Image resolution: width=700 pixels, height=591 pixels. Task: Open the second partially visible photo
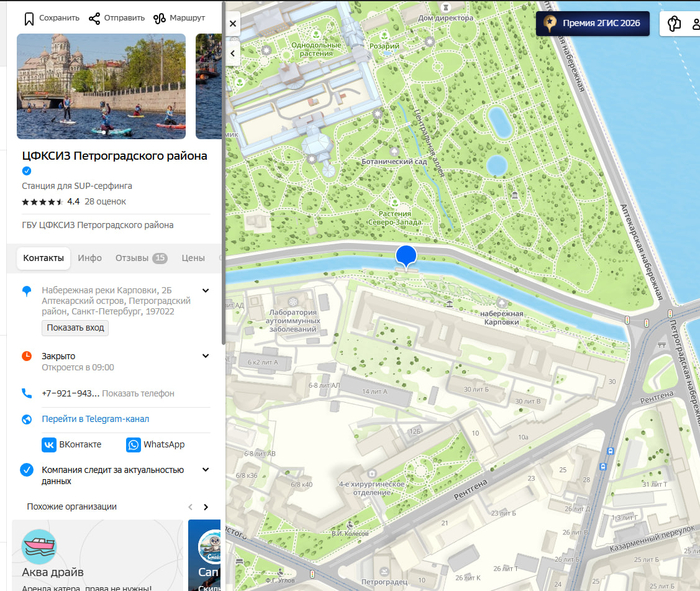(208, 86)
